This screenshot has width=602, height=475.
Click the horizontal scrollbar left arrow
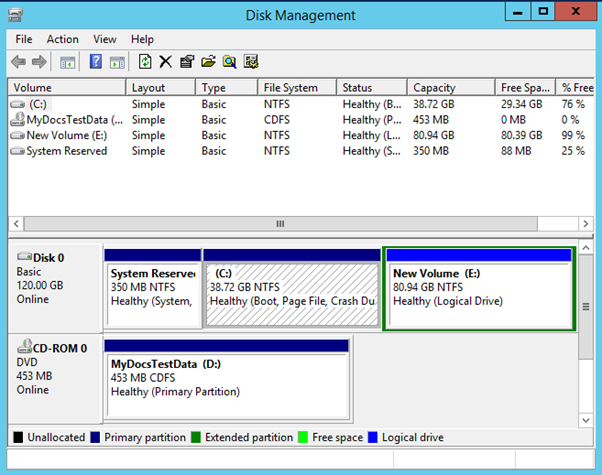coord(16,223)
